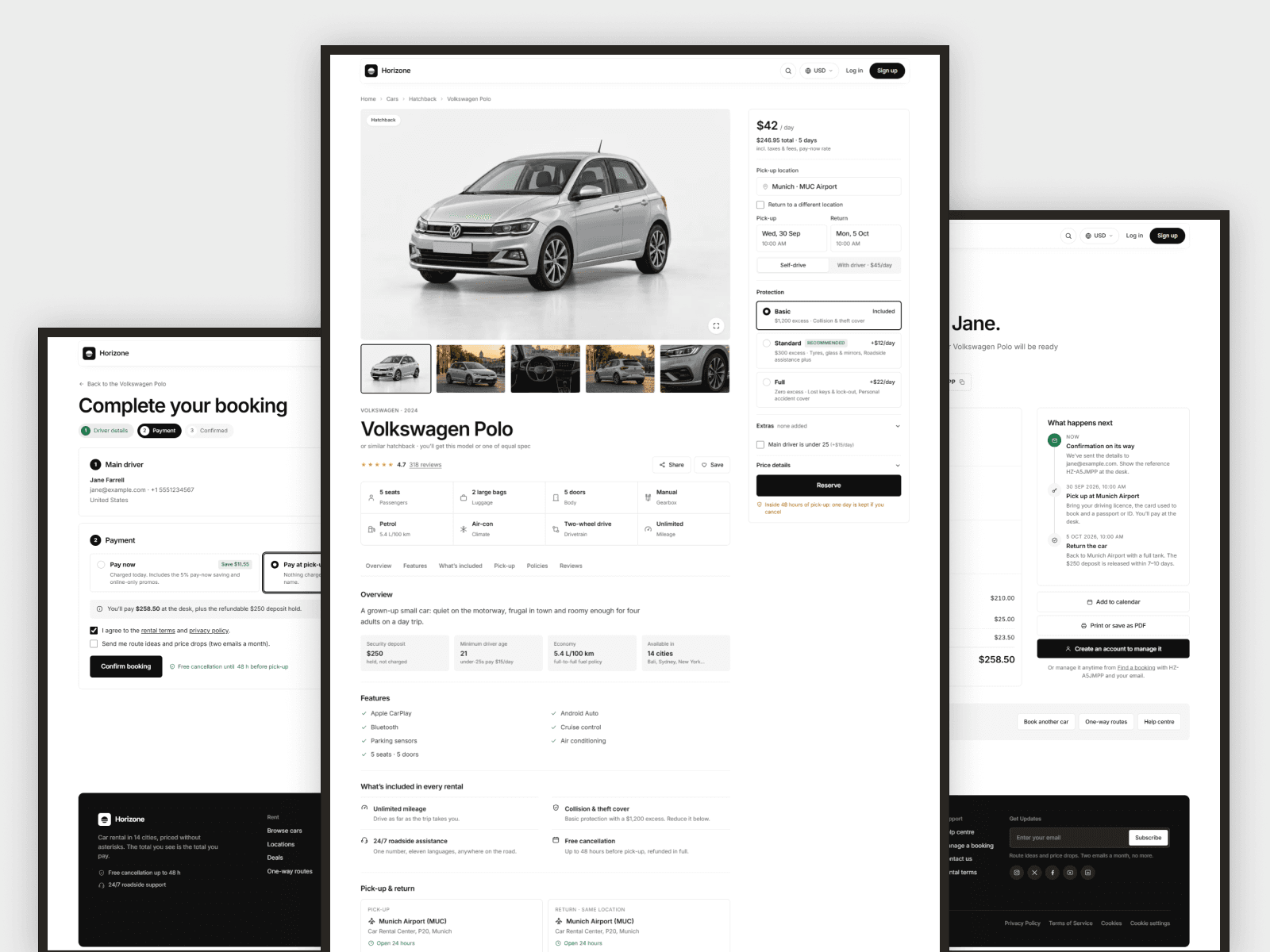Click Print or save as PDF
This screenshot has width=1270, height=952.
1113,626
